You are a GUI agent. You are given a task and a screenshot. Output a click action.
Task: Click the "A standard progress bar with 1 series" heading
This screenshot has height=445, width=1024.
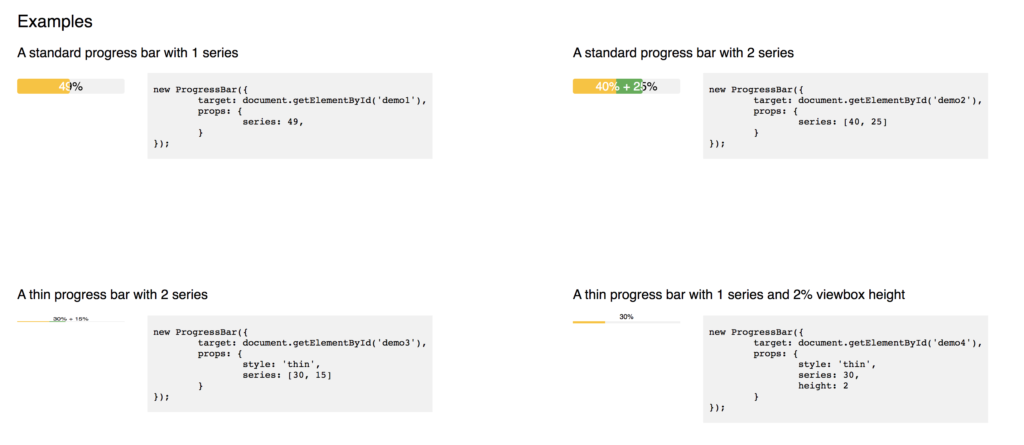tap(128, 52)
